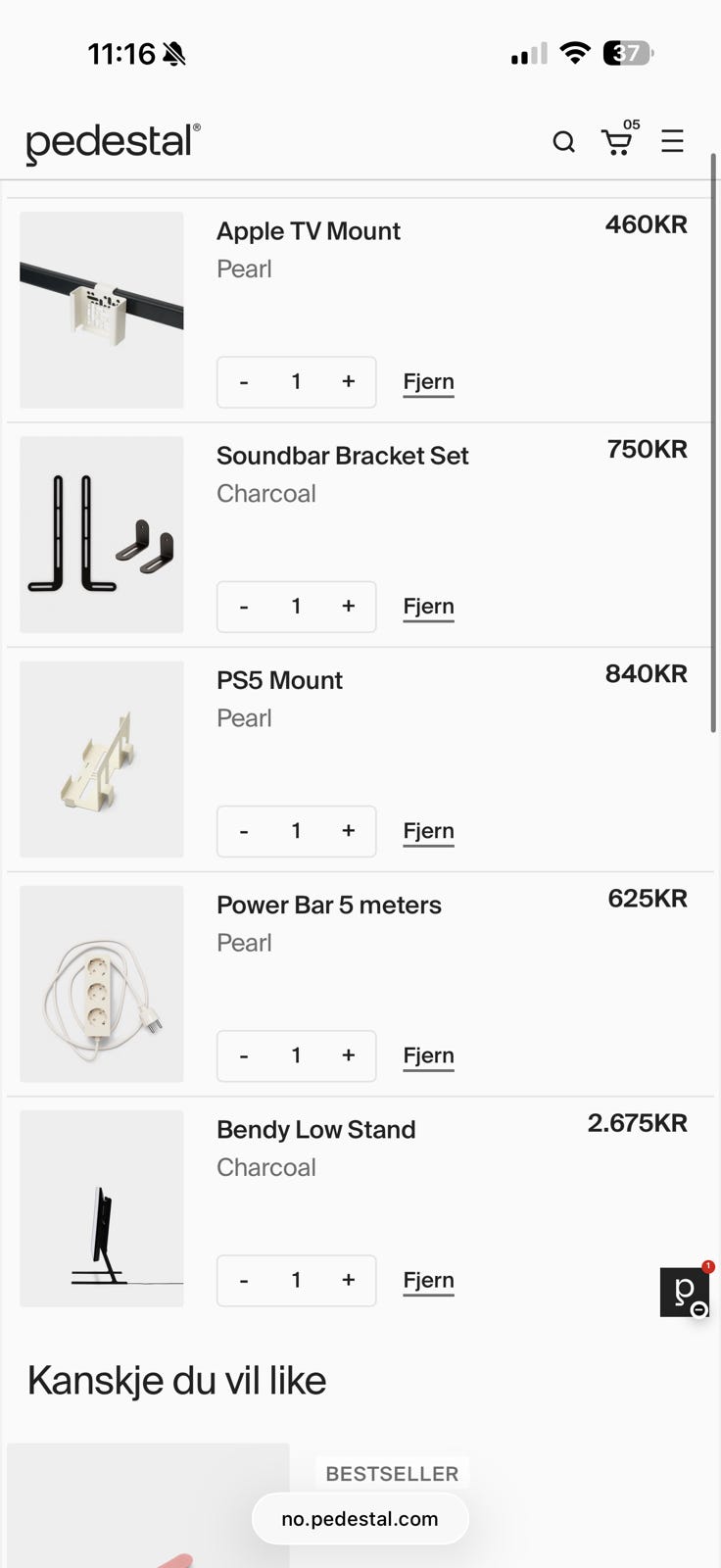Click Fjern for Power Bar 5 meters

point(428,1056)
